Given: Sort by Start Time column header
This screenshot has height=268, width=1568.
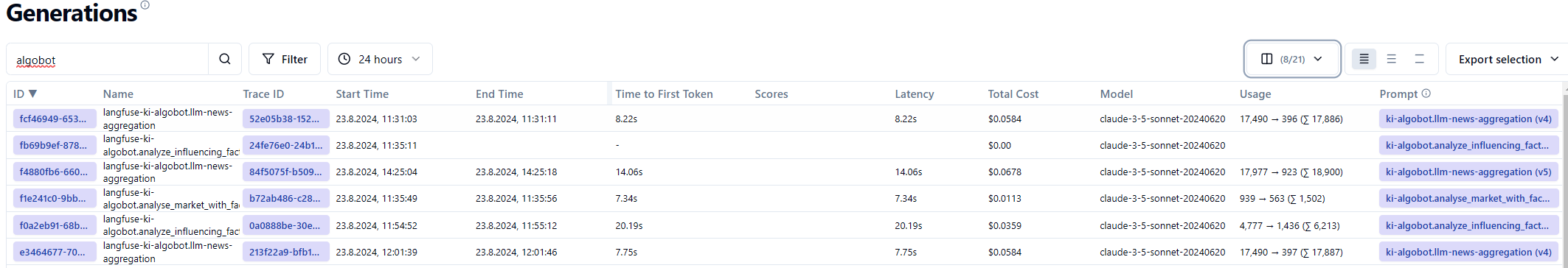Looking at the screenshot, I should click(362, 94).
